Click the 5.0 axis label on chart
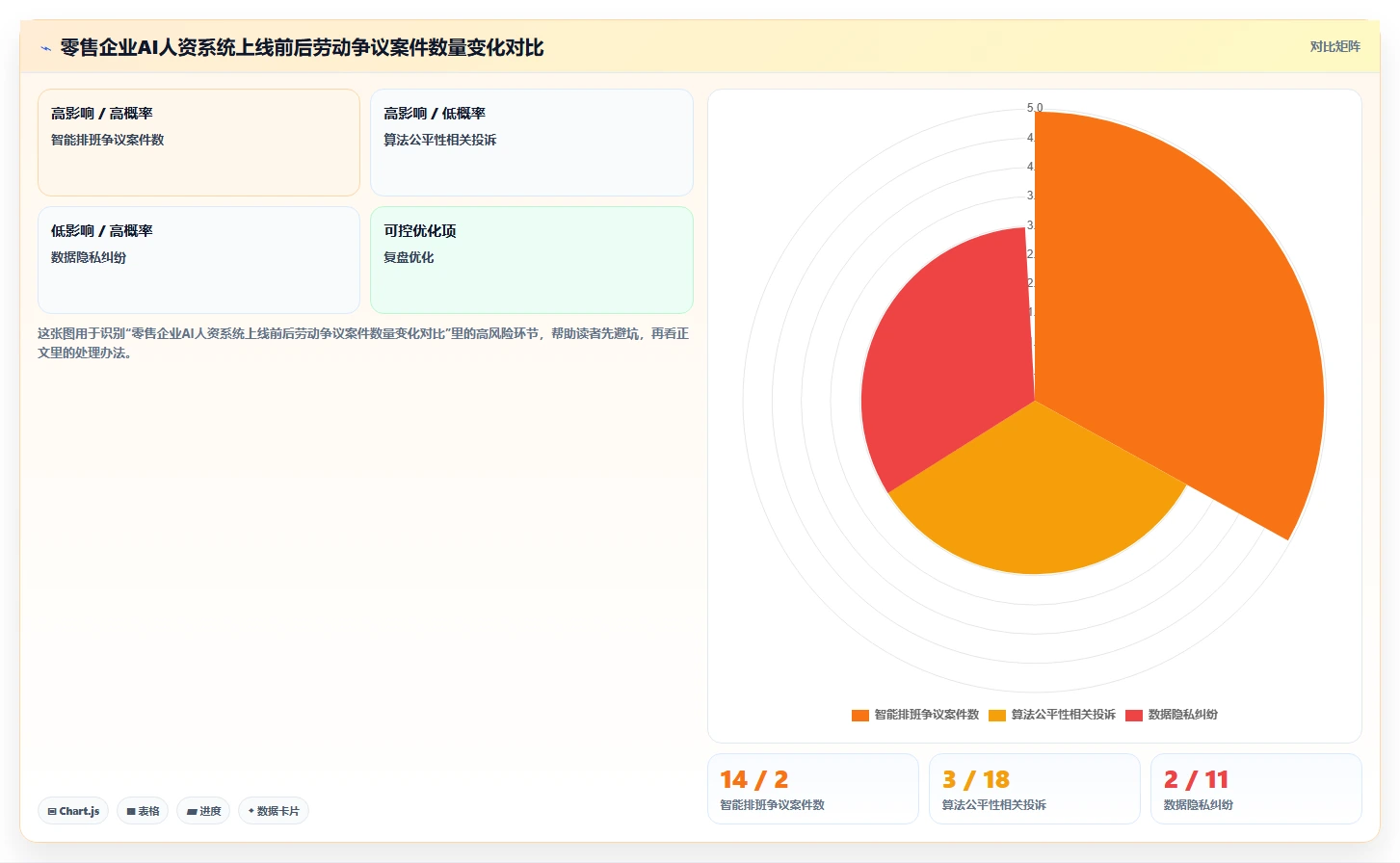The width and height of the screenshot is (1400, 863). tap(1035, 108)
